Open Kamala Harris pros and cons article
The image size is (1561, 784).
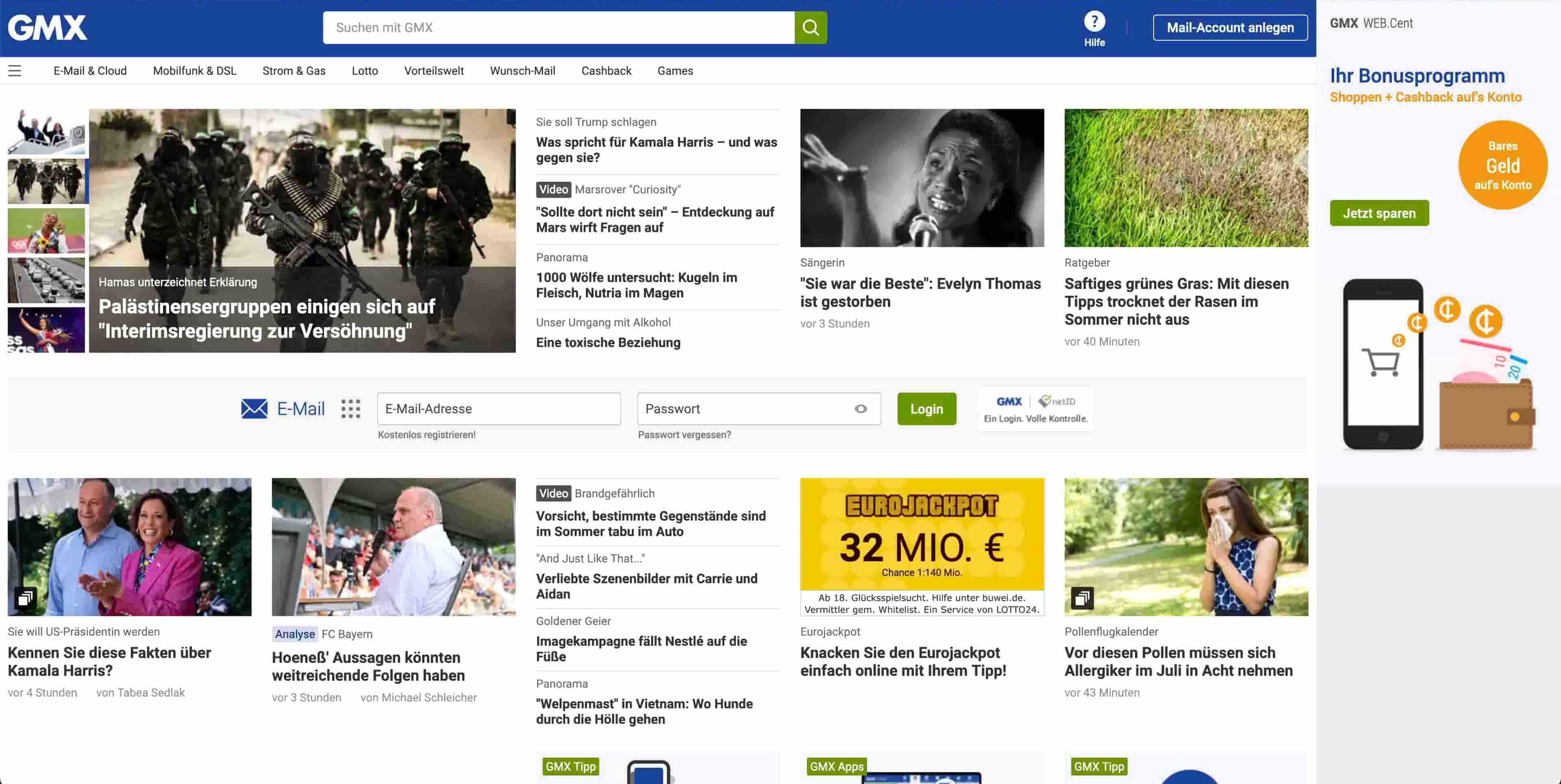[x=656, y=150]
